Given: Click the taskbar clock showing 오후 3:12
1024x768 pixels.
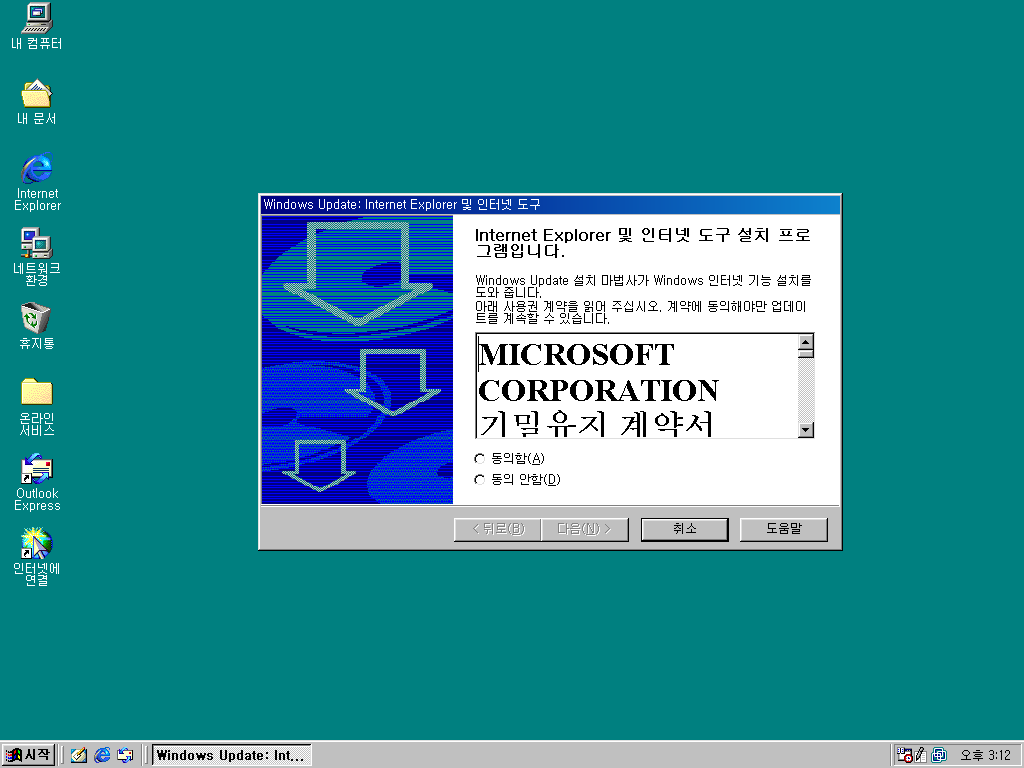Looking at the screenshot, I should [985, 756].
